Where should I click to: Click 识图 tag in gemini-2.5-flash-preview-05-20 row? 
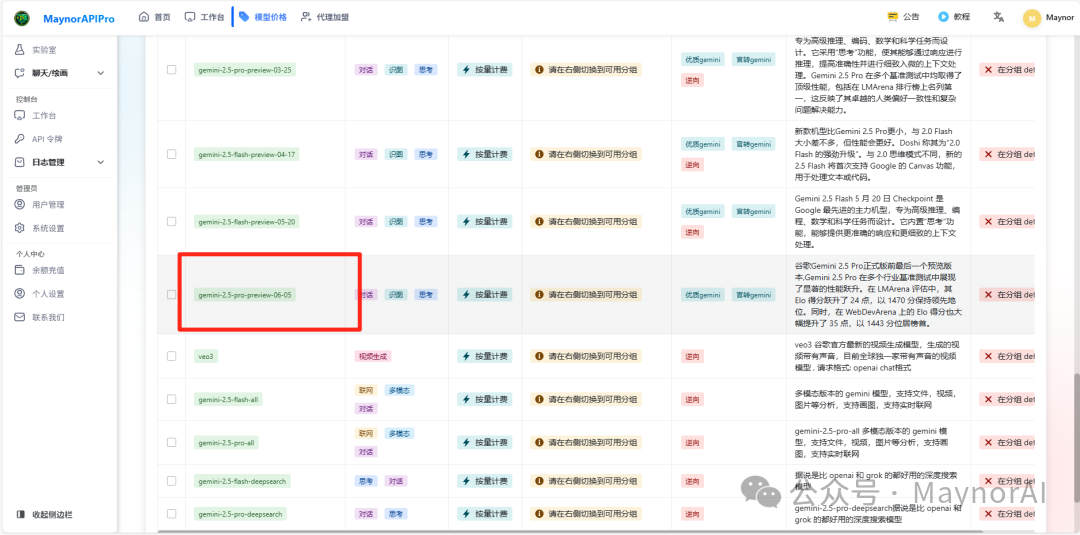point(395,222)
